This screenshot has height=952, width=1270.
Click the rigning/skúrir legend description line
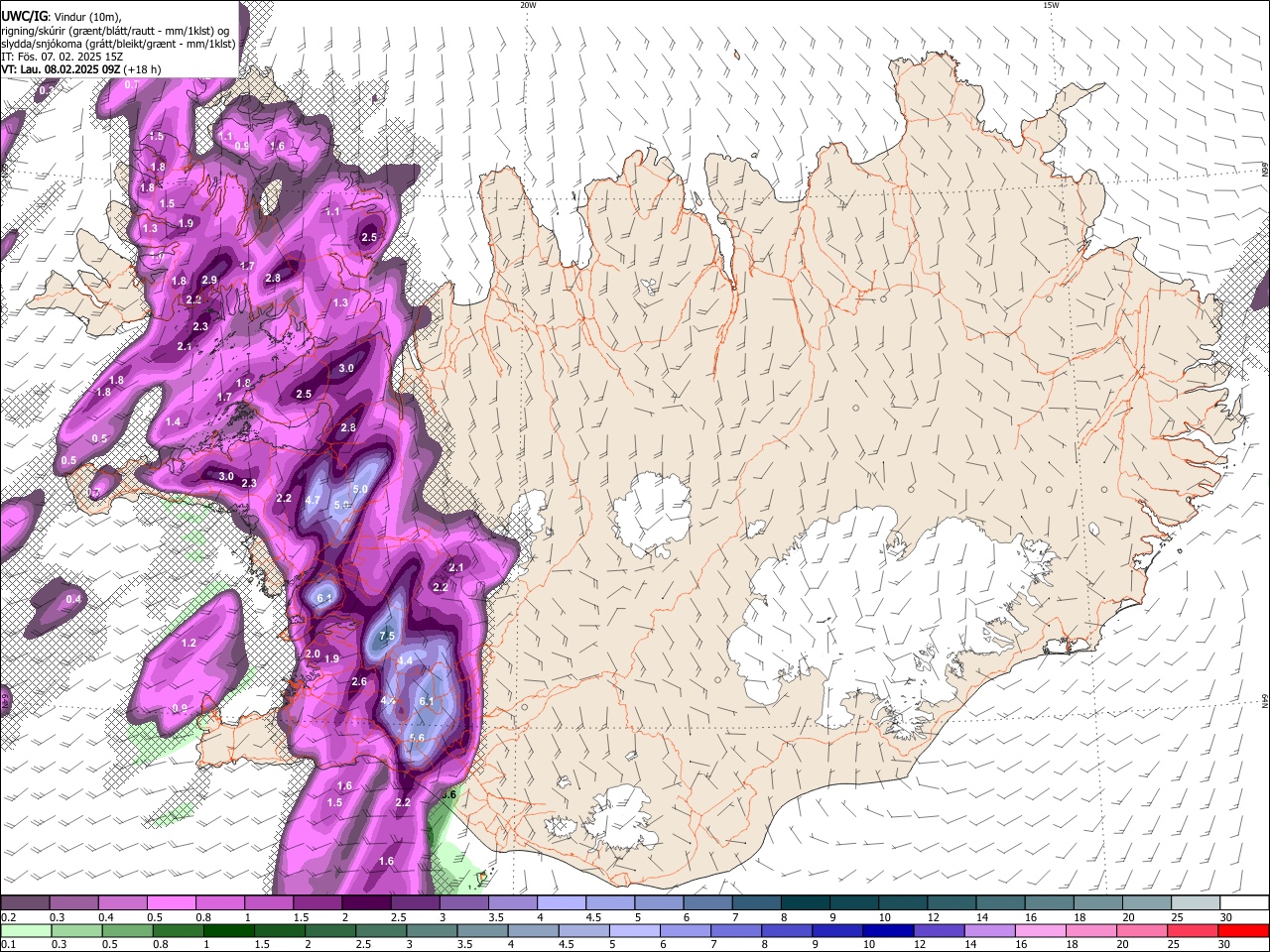pos(115,31)
